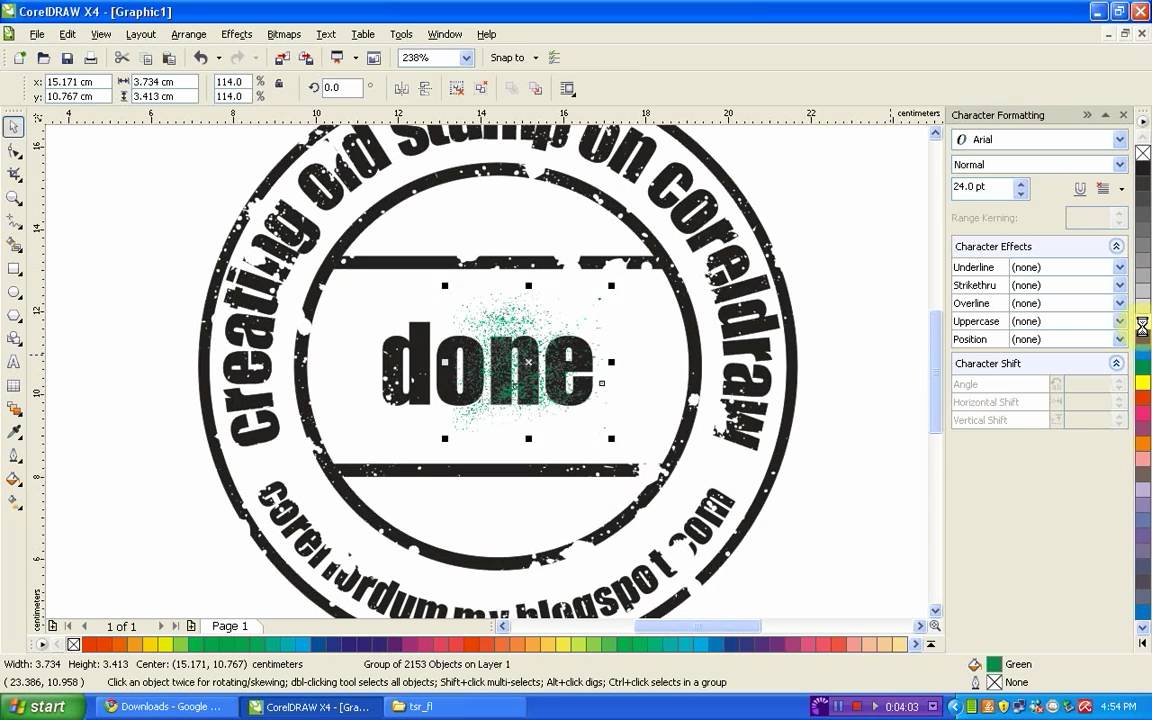The height and width of the screenshot is (720, 1152).
Task: Open the Arrange menu
Action: 189,34
